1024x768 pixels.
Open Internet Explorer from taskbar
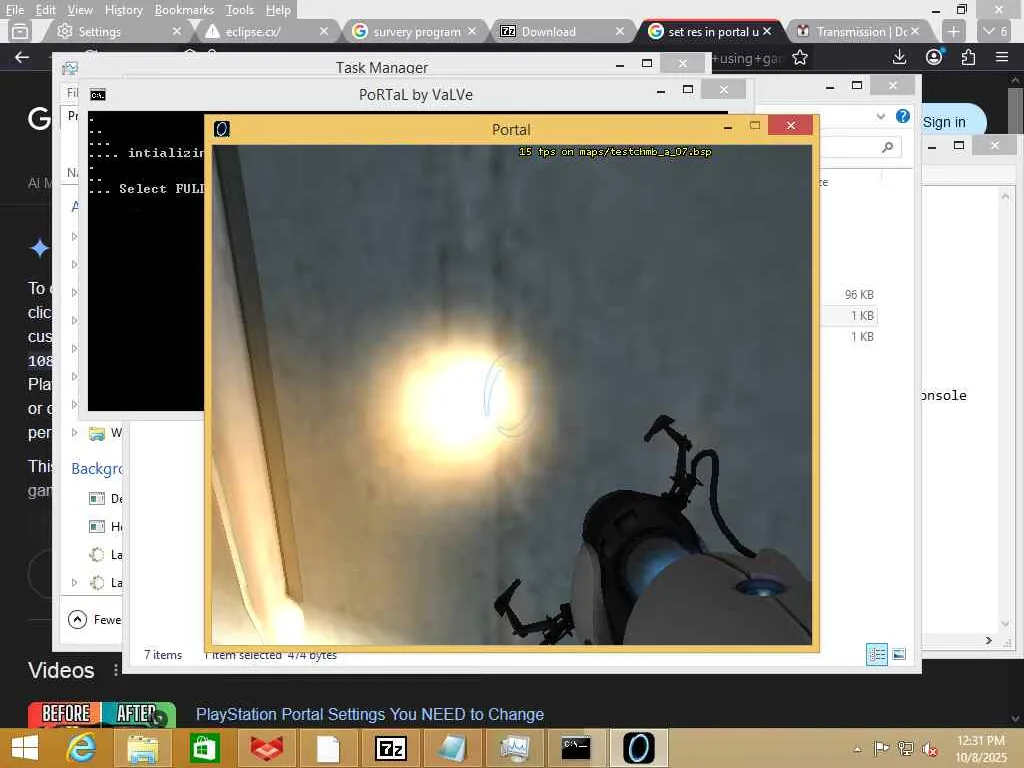point(82,748)
